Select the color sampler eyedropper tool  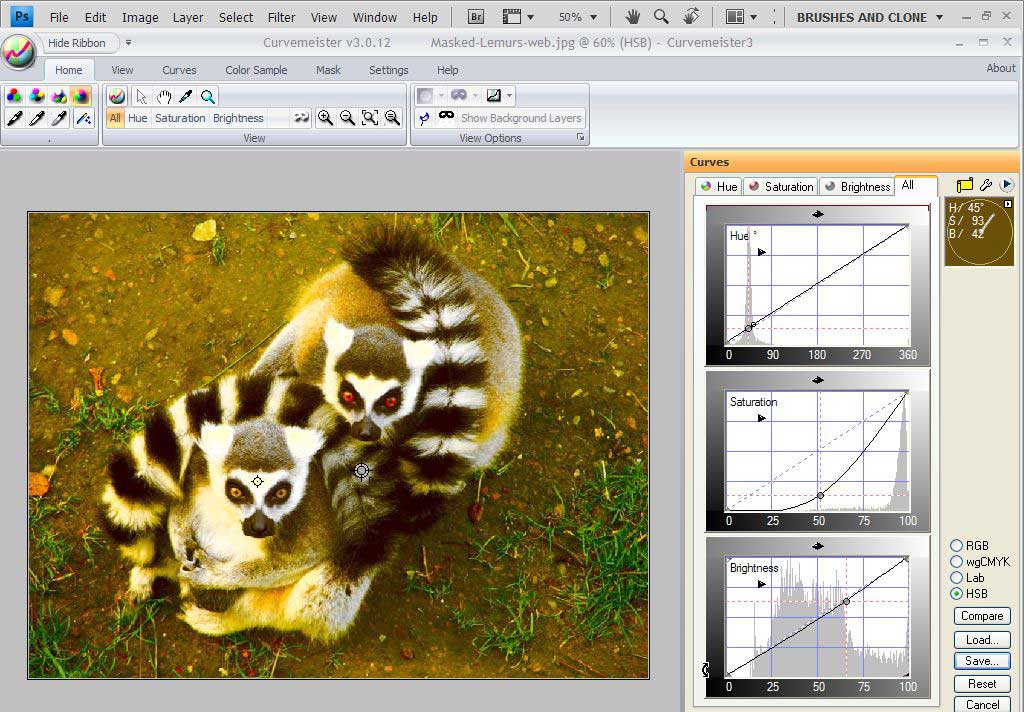[x=185, y=97]
